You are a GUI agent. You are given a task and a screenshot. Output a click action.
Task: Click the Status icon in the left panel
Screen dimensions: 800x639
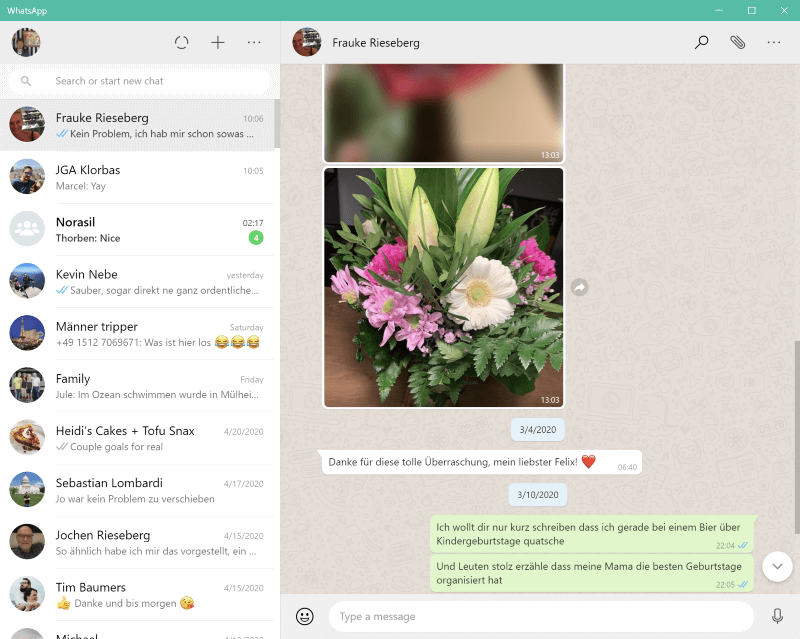pos(181,42)
